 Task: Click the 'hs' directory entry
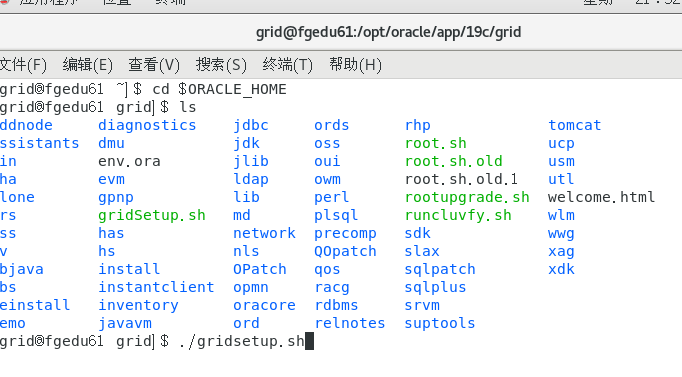[107, 251]
